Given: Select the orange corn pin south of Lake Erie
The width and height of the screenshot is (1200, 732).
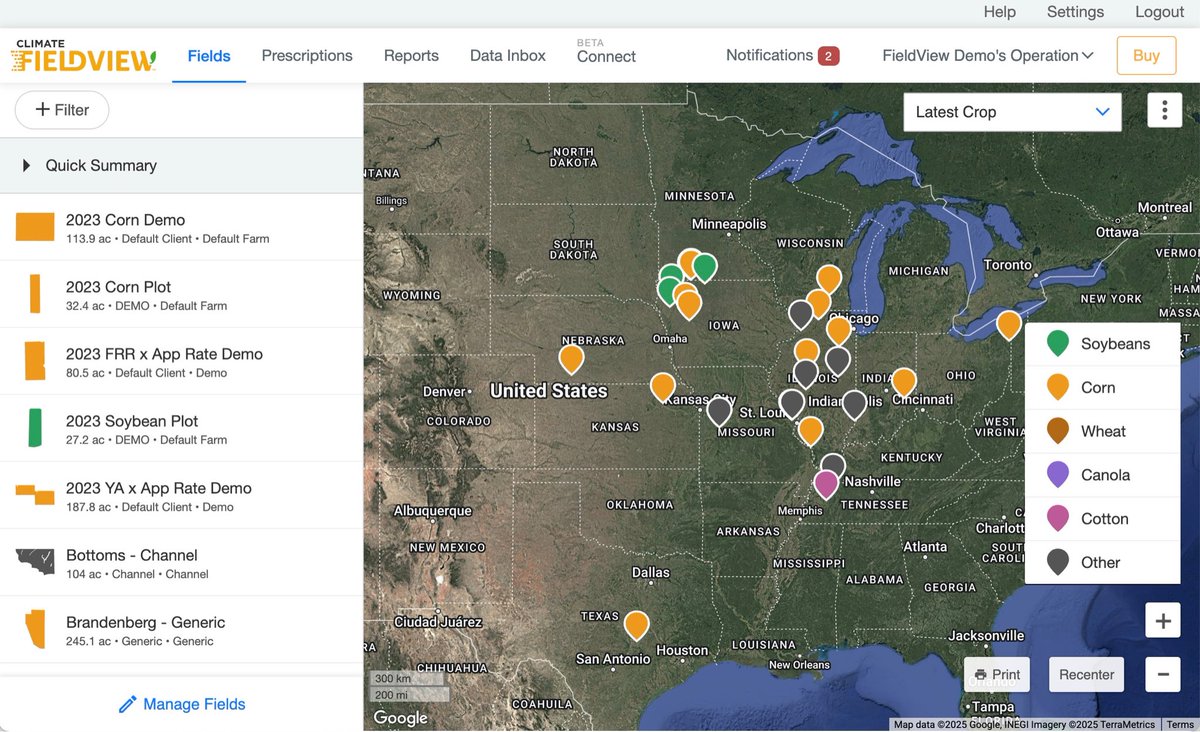Looking at the screenshot, I should [x=1009, y=325].
